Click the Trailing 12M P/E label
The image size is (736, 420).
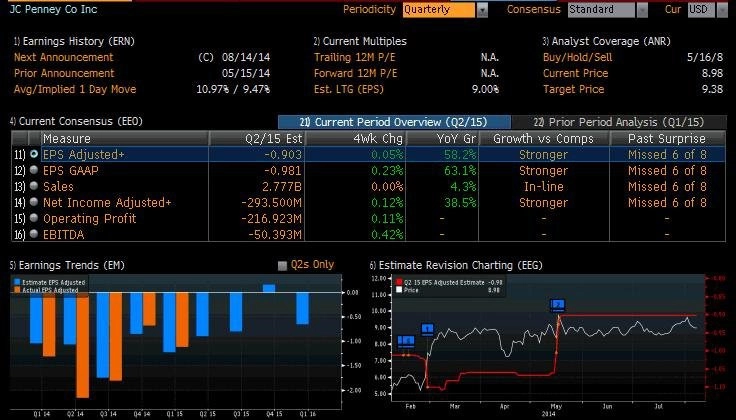[x=354, y=57]
